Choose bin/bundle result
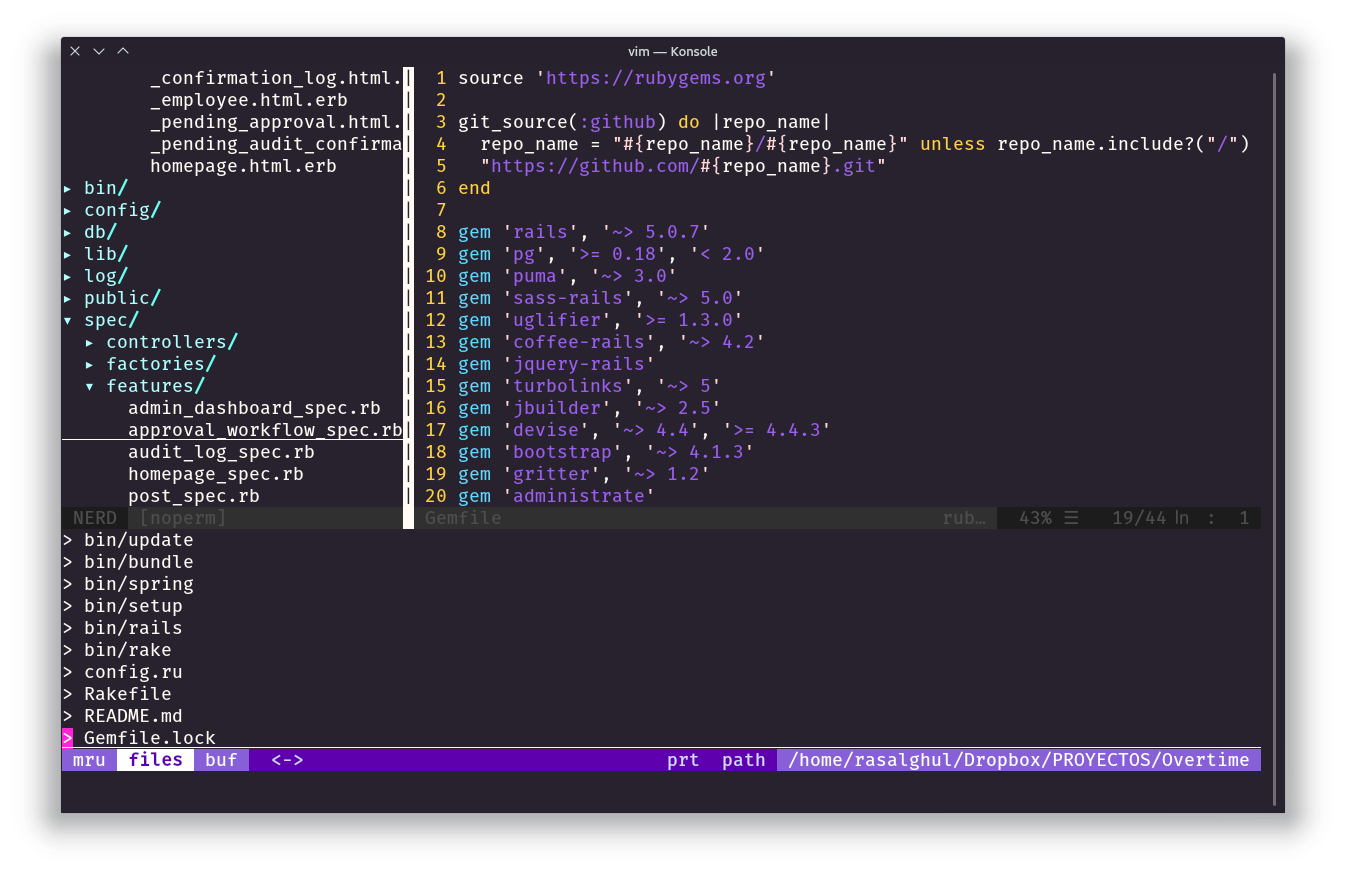Viewport: 1346px width, 874px height. pyautogui.click(x=138, y=562)
